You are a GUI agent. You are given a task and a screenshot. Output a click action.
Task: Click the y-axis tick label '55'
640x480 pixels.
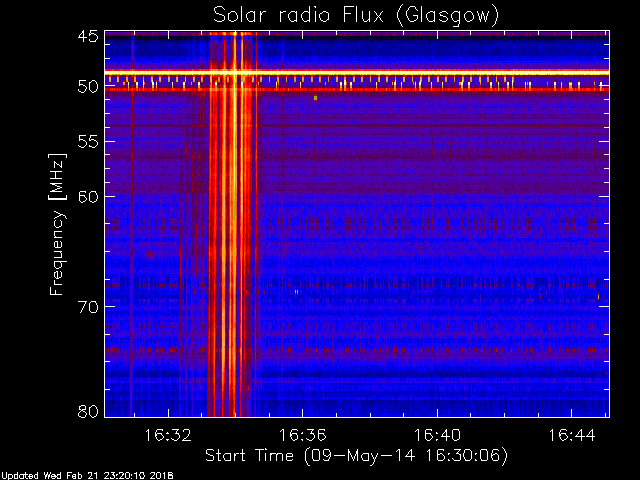click(x=88, y=142)
